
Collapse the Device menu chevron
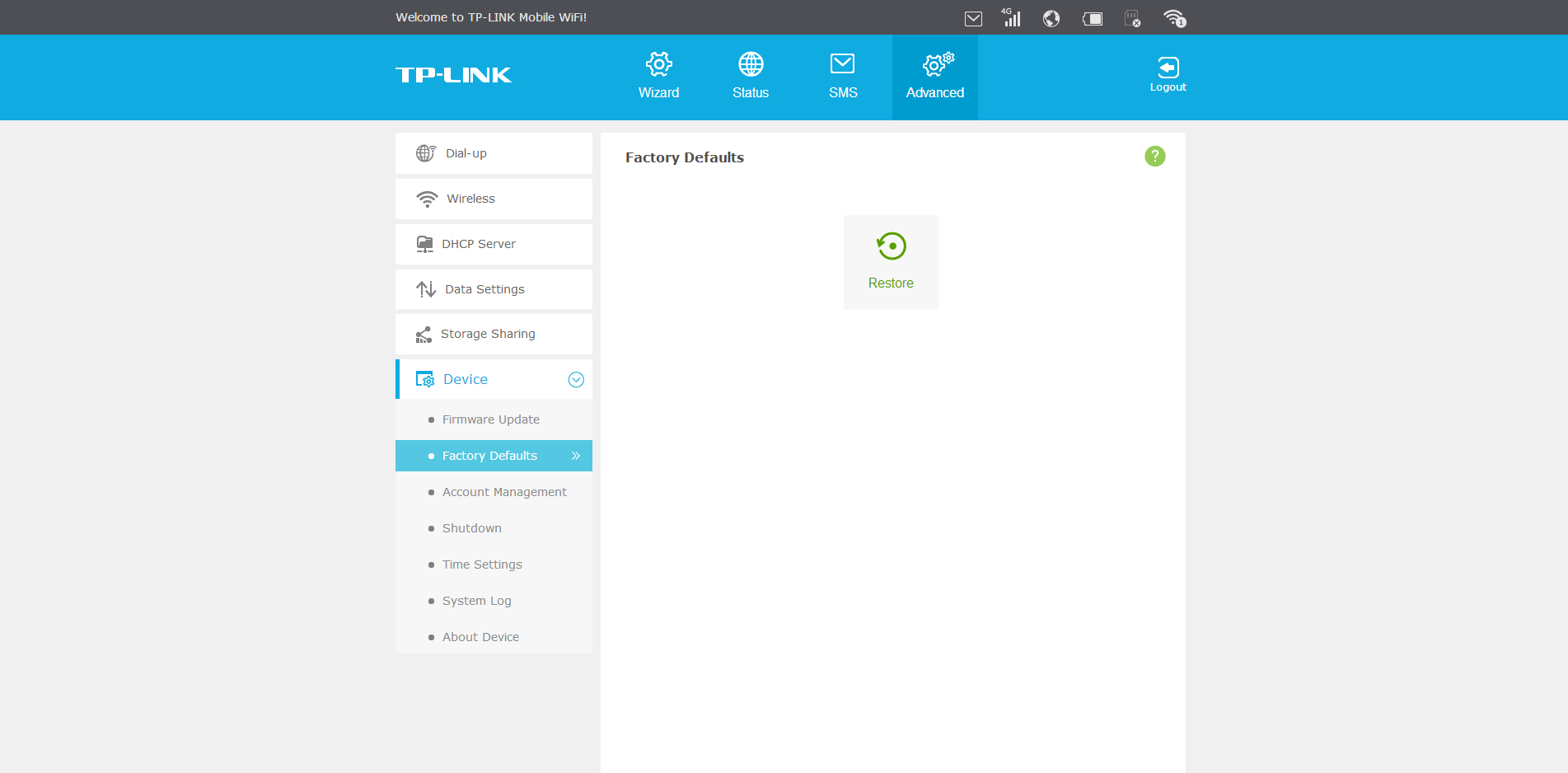(x=576, y=379)
